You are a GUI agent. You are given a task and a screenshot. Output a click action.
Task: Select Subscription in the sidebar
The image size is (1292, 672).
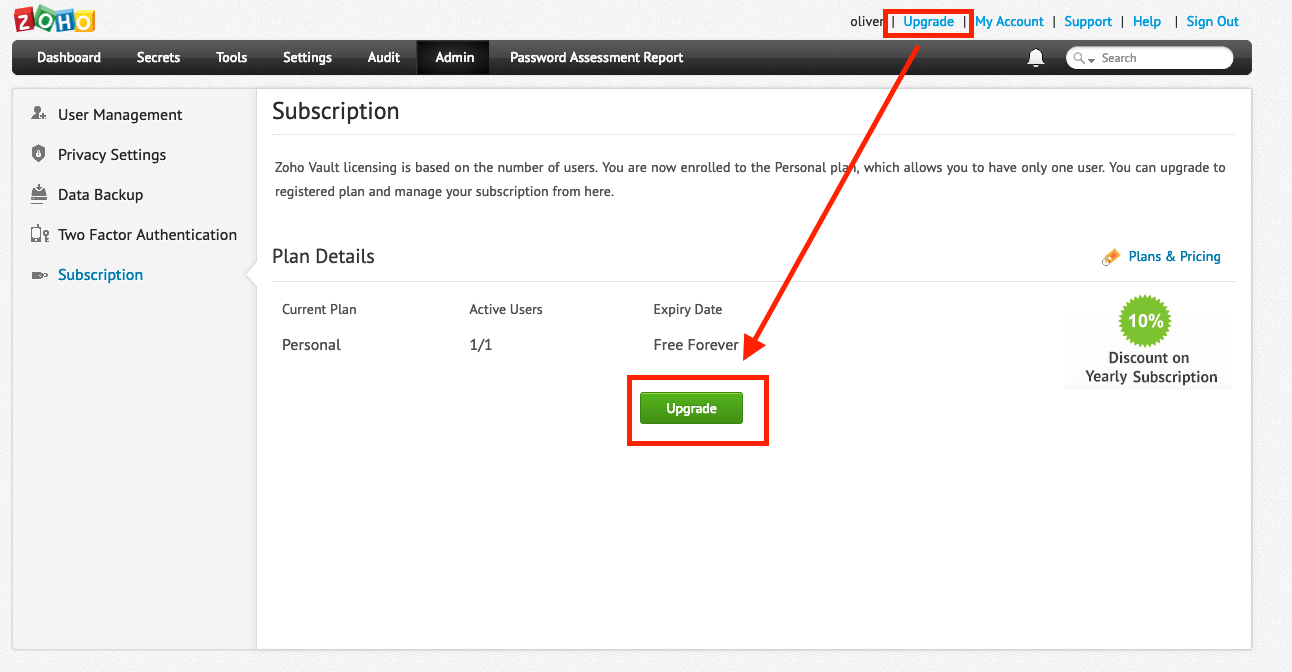(100, 275)
